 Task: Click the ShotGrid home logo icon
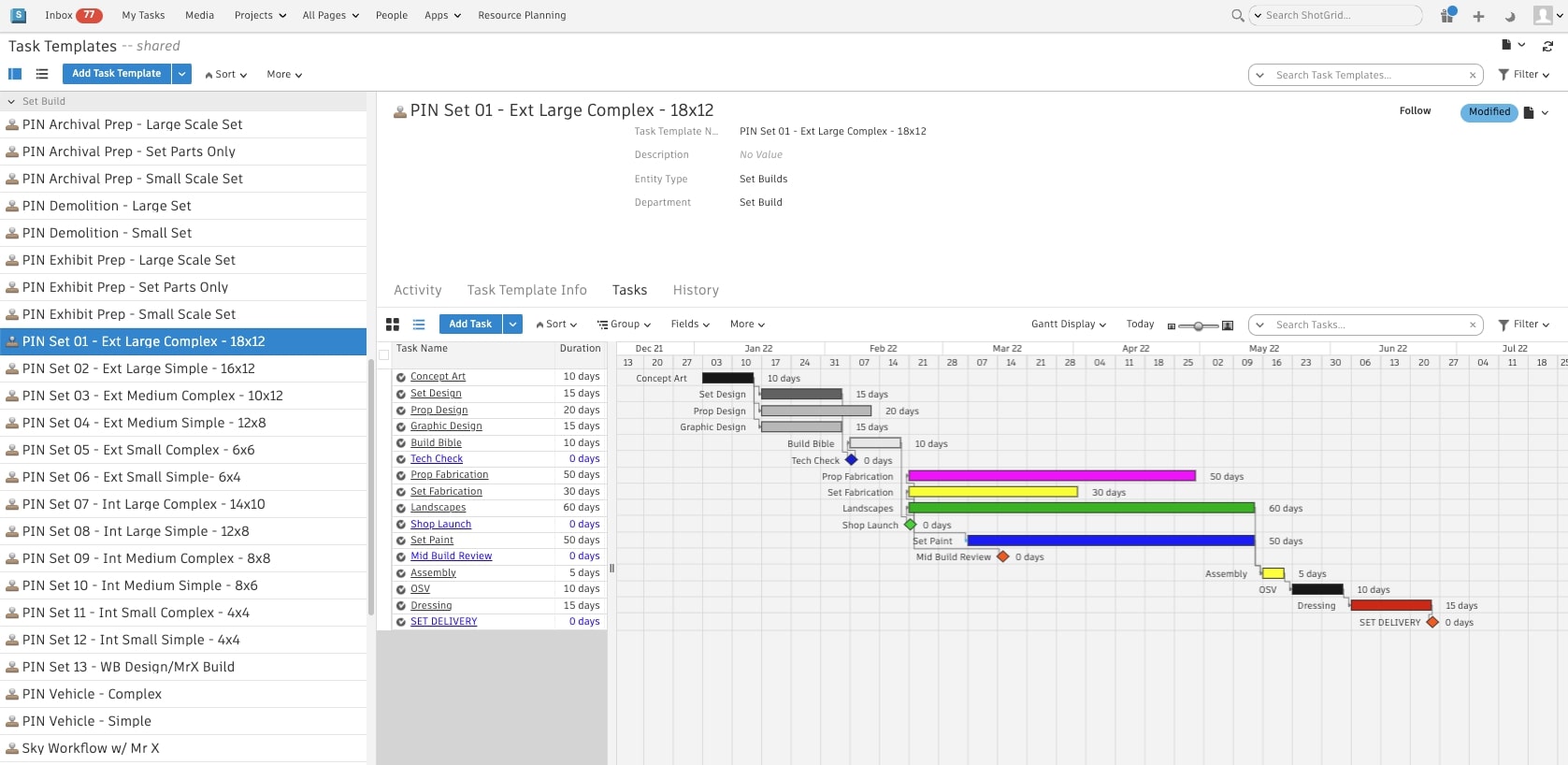pos(18,15)
